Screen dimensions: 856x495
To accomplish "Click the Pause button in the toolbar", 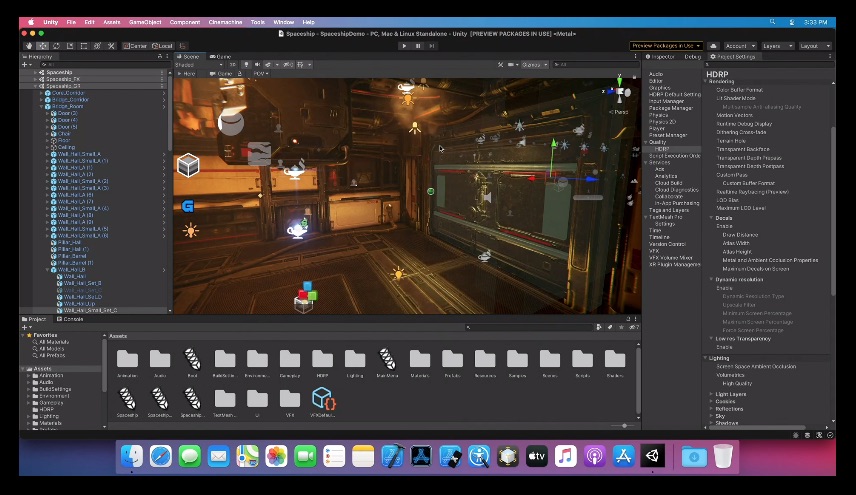I will coord(417,46).
